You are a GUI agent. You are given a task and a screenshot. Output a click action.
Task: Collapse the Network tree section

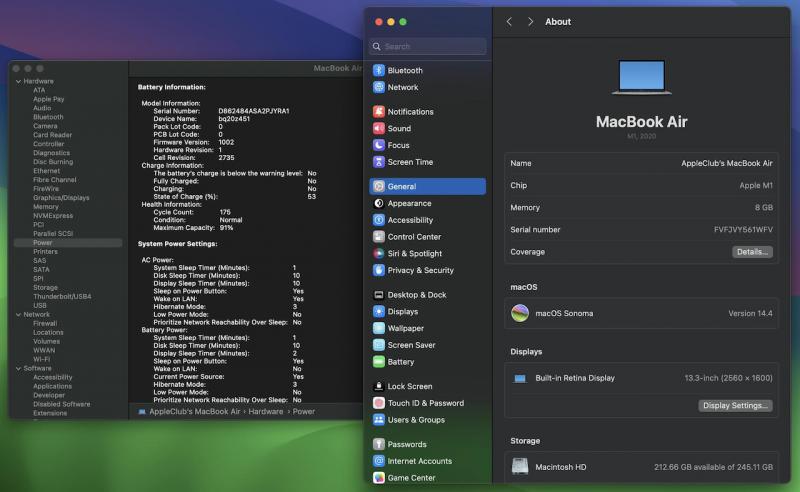pos(17,314)
